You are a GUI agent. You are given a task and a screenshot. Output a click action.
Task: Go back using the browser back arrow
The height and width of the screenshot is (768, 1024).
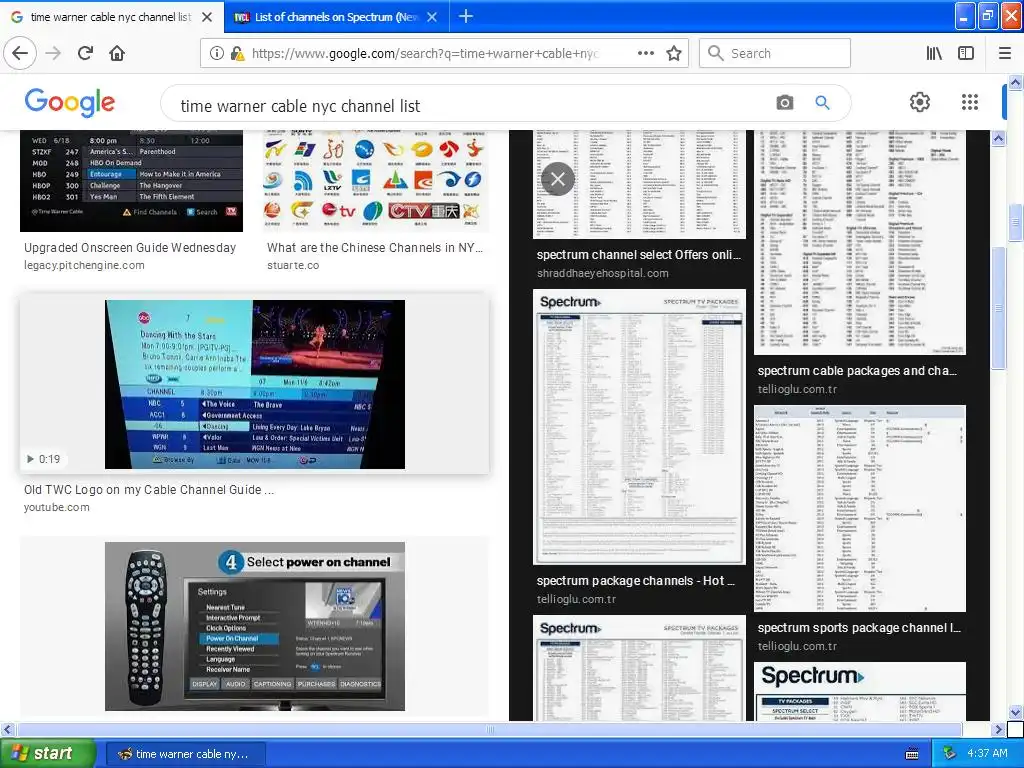[20, 53]
